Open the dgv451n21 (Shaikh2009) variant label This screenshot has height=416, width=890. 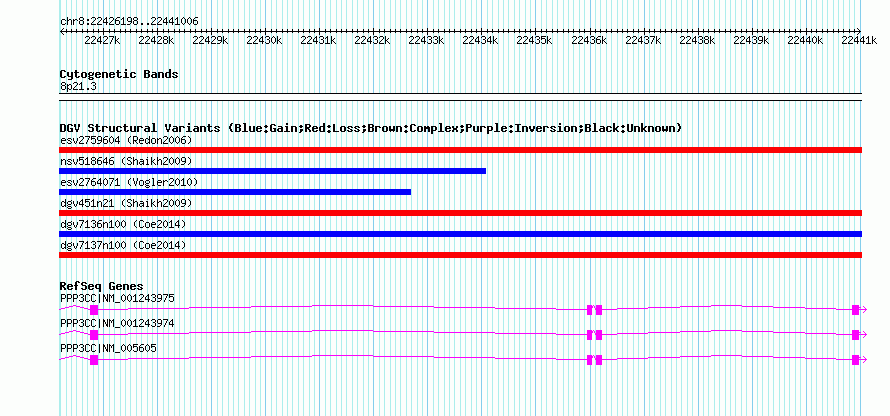(x=126, y=203)
